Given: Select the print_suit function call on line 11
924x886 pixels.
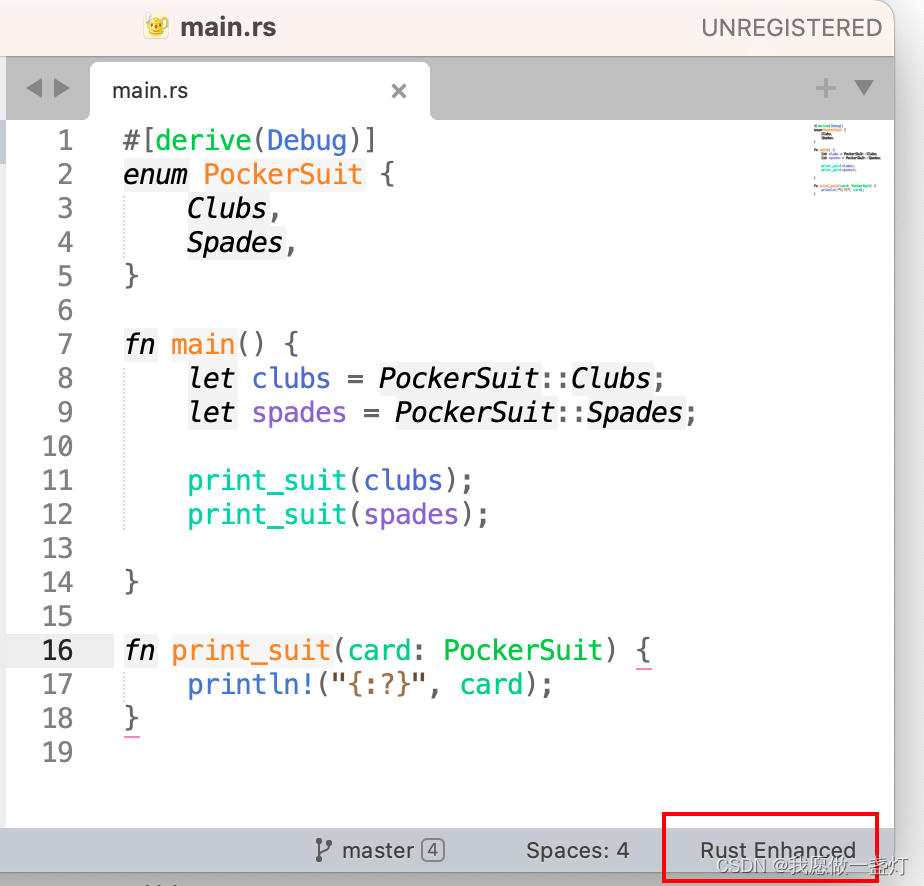Looking at the screenshot, I should (265, 480).
